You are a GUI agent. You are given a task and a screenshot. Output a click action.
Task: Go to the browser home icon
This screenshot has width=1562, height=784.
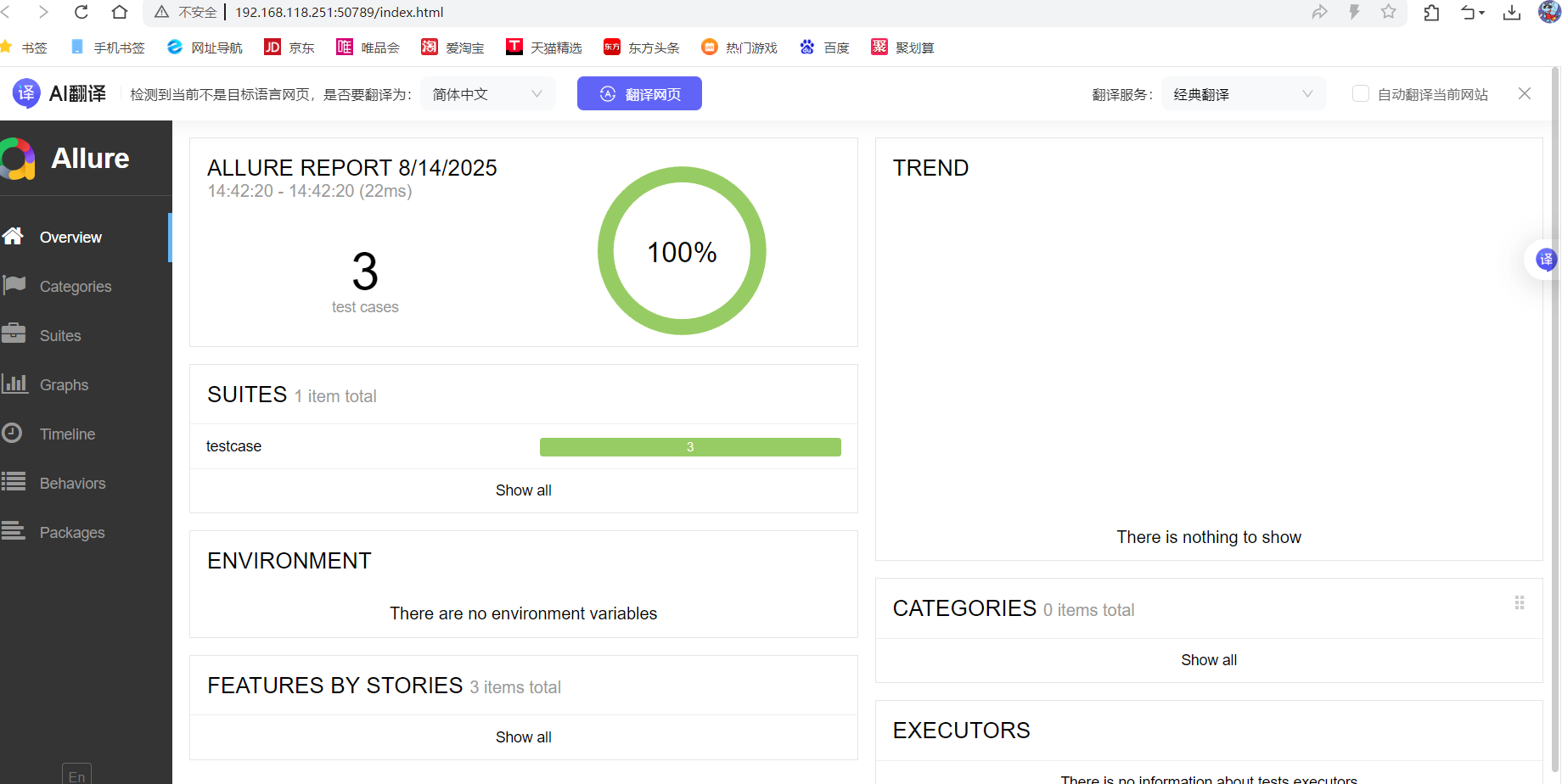(120, 12)
